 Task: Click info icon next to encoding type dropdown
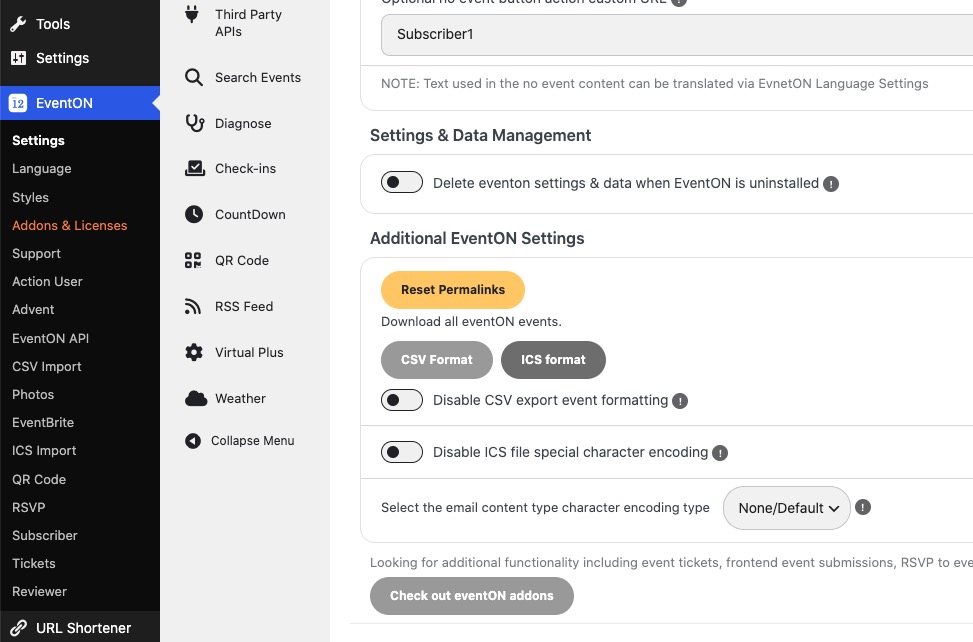[863, 507]
